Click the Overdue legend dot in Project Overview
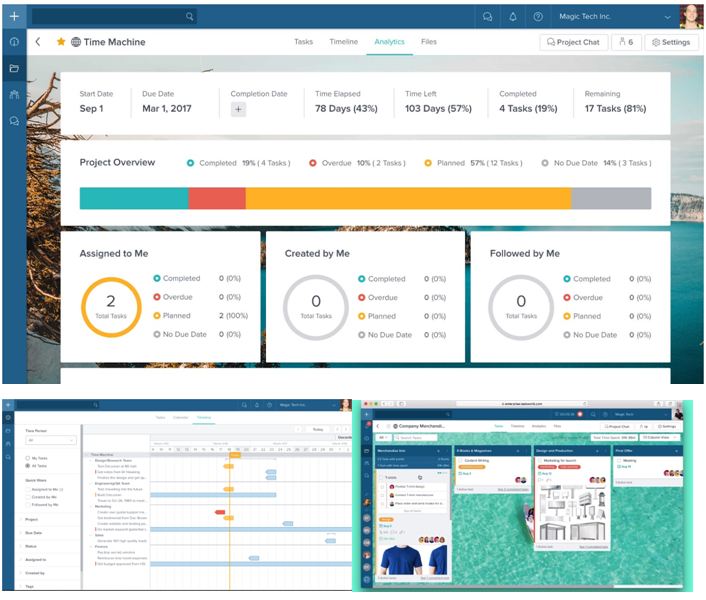Image resolution: width=706 pixels, height=600 pixels. [312, 163]
